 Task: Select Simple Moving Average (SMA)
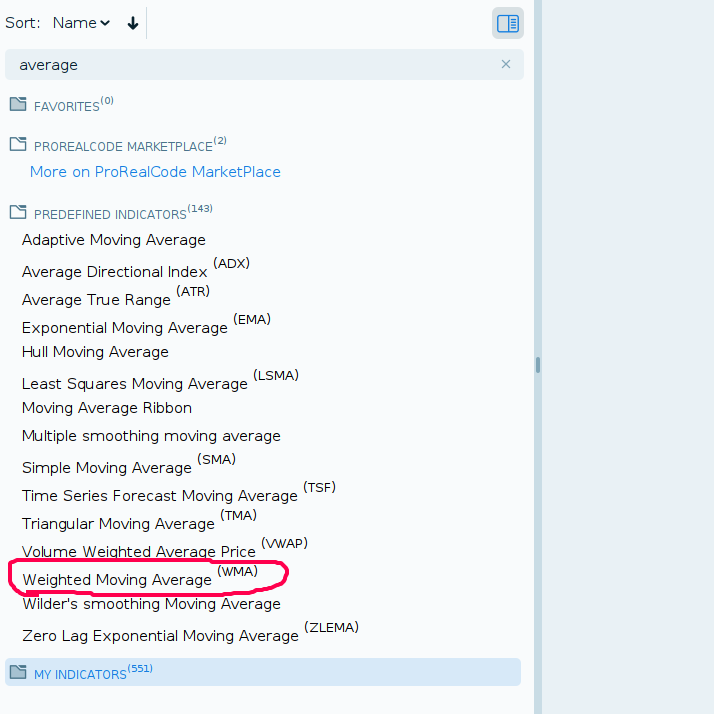pyautogui.click(x=129, y=465)
